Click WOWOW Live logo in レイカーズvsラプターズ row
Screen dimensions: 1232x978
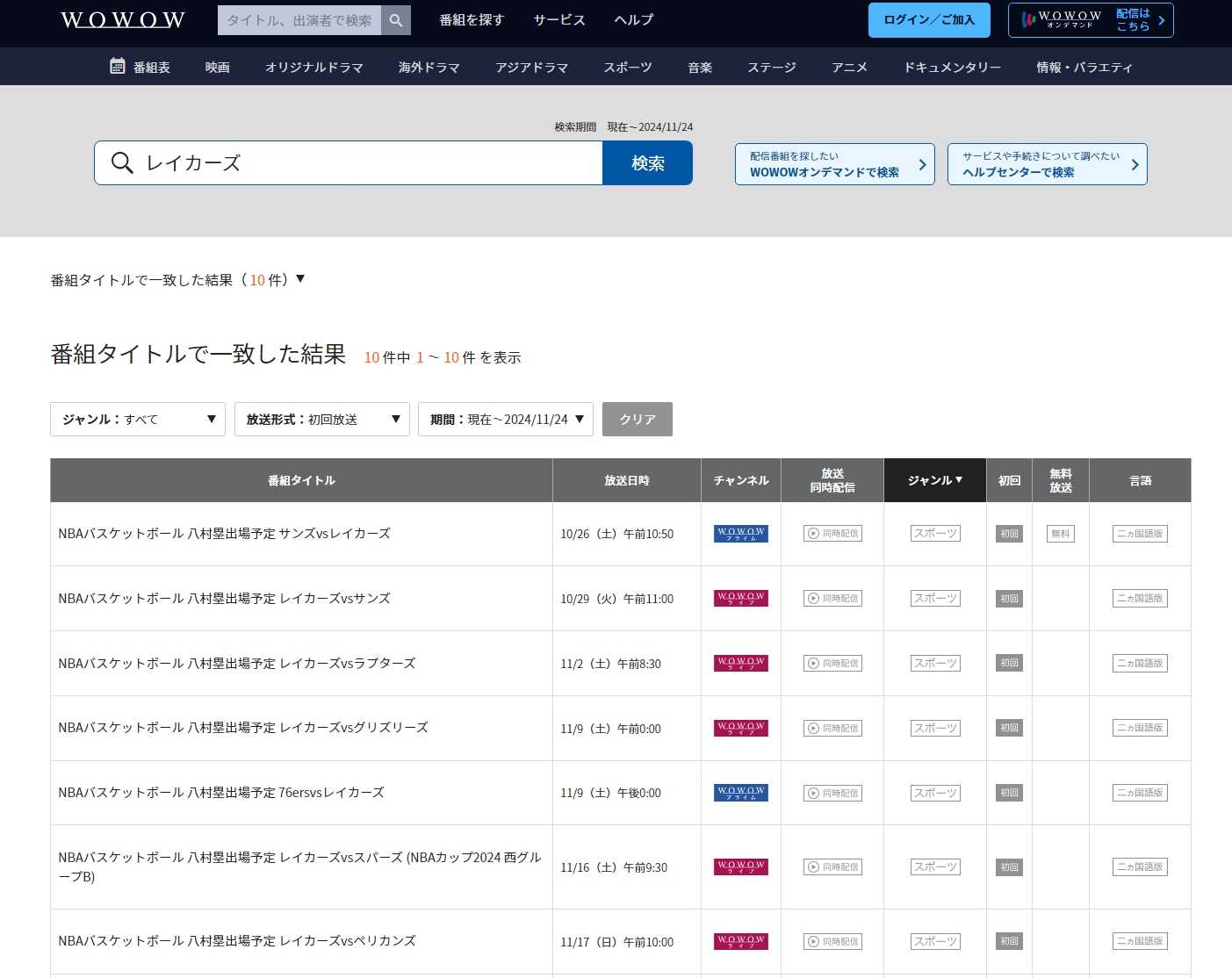click(741, 664)
